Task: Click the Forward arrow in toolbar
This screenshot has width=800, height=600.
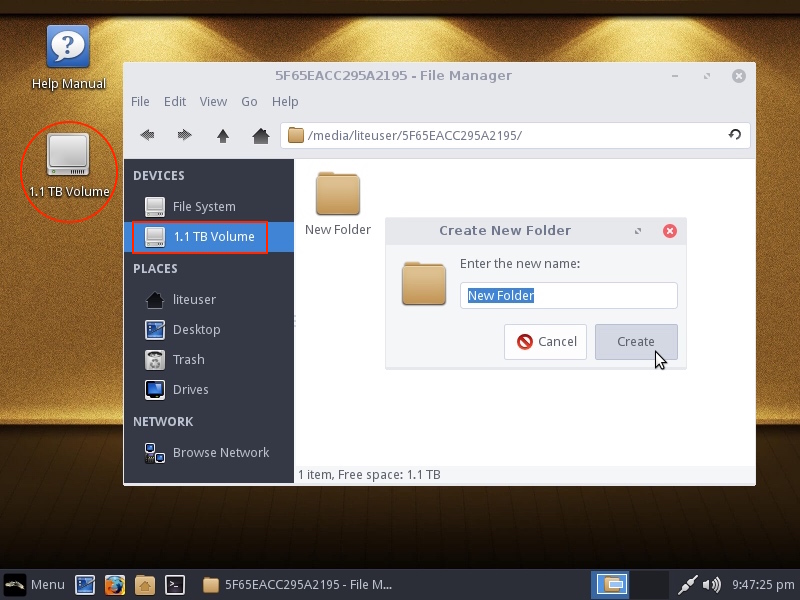Action: point(184,135)
